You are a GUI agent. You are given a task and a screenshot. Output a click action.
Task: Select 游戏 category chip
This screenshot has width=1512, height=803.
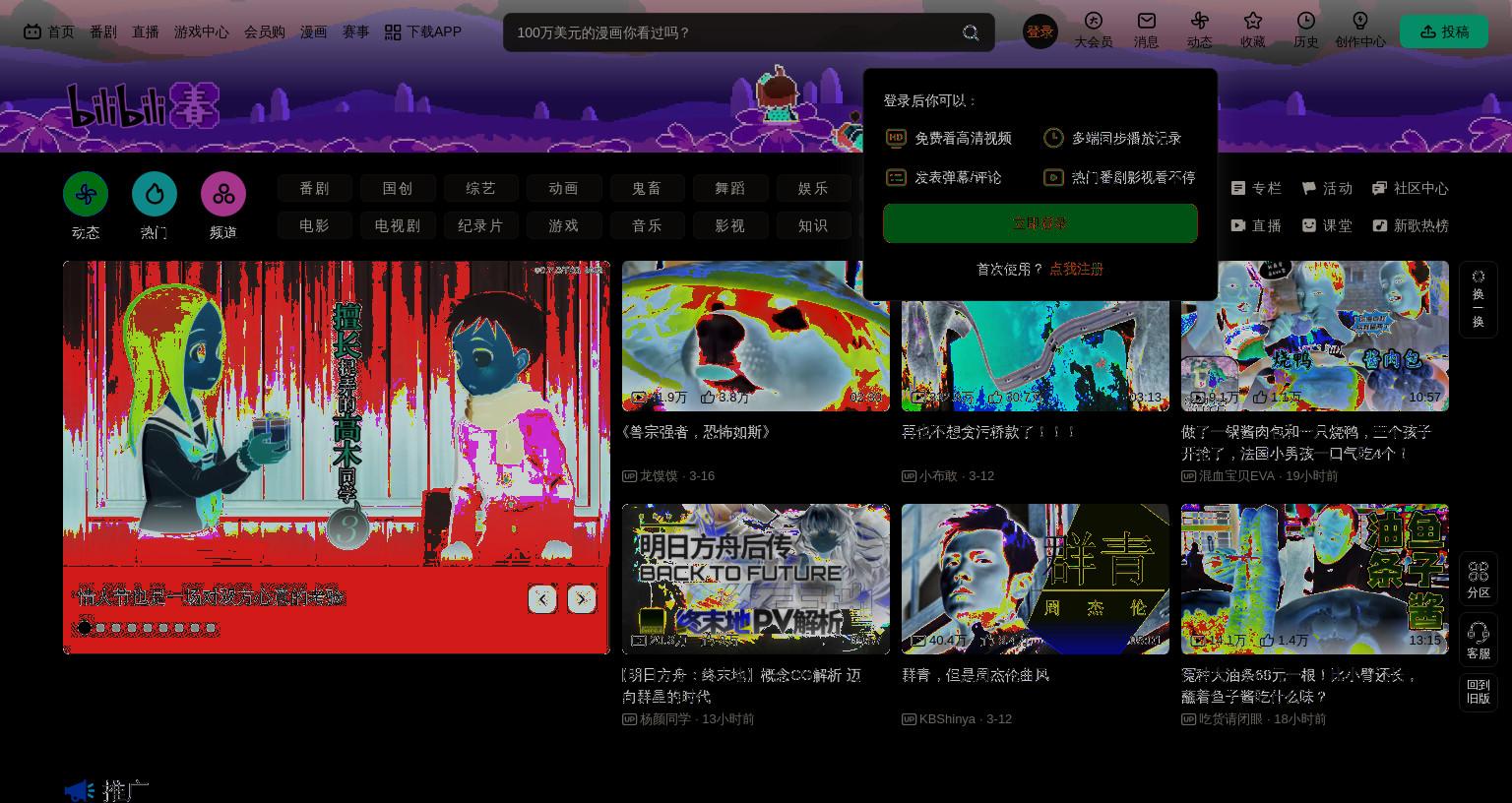564,225
